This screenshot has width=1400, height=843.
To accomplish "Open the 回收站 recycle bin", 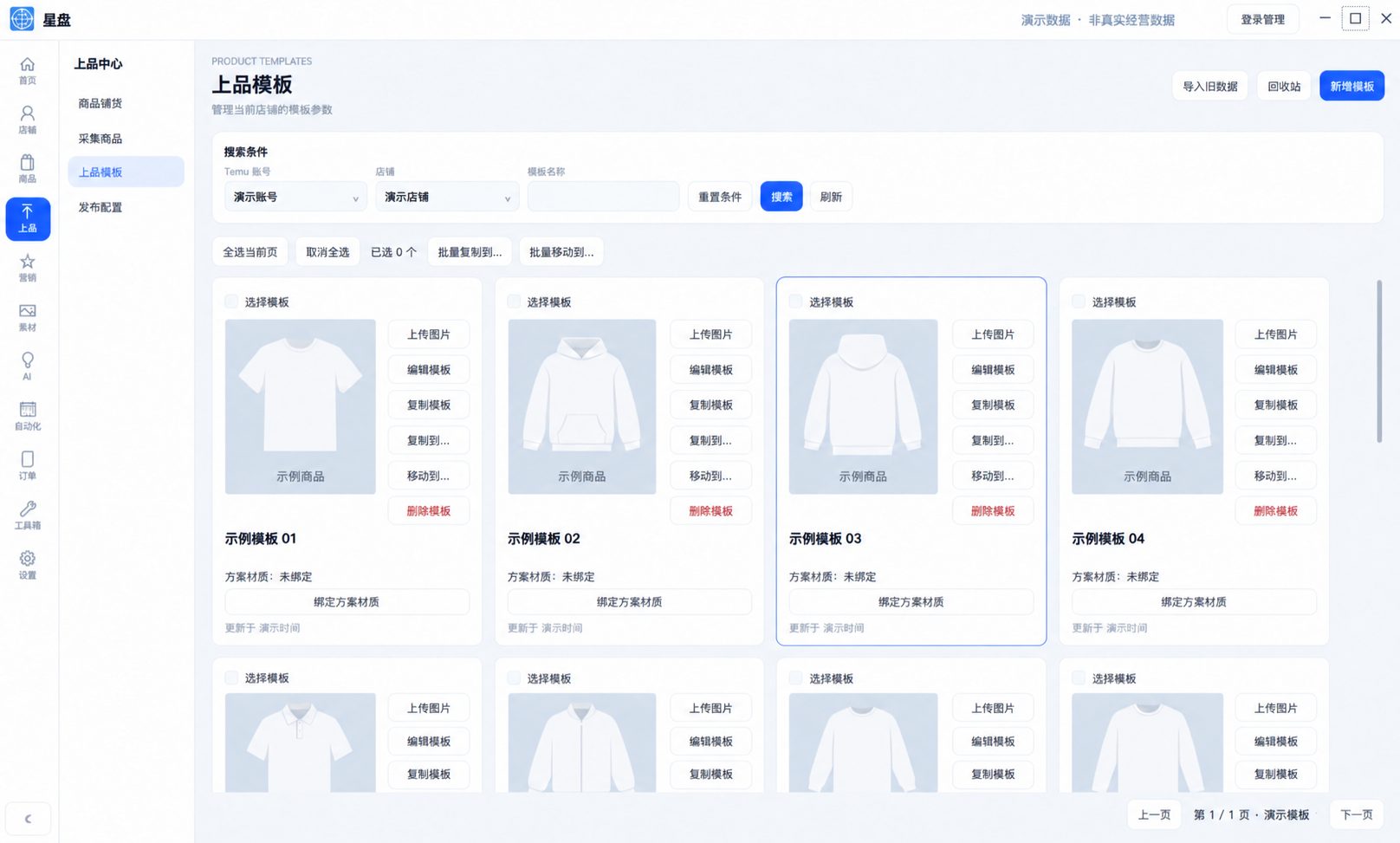I will [x=1284, y=86].
